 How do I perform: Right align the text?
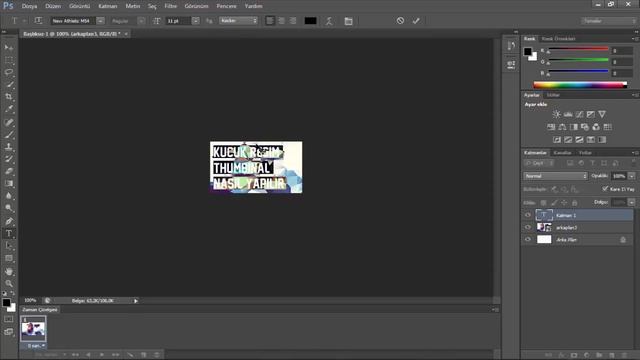pyautogui.click(x=293, y=20)
